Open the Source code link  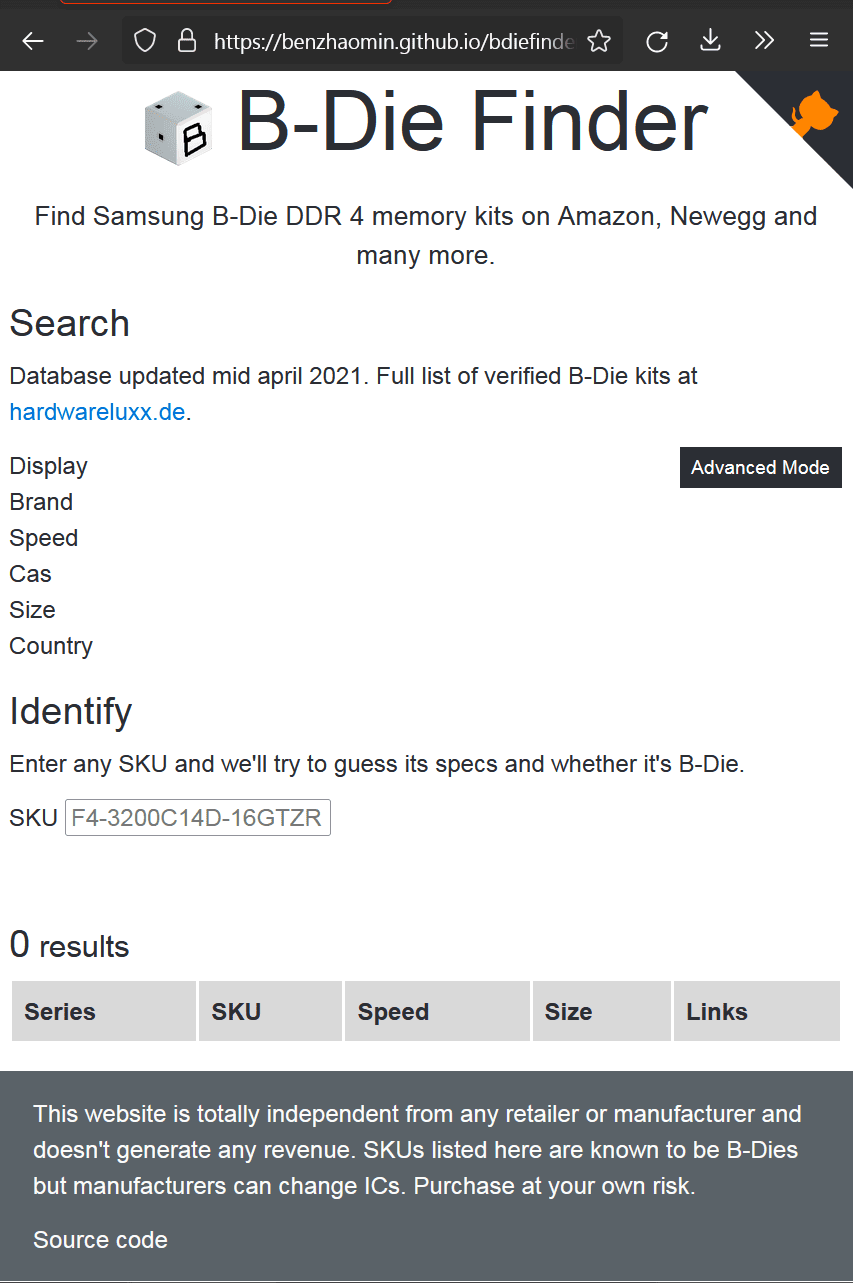[x=100, y=1240]
